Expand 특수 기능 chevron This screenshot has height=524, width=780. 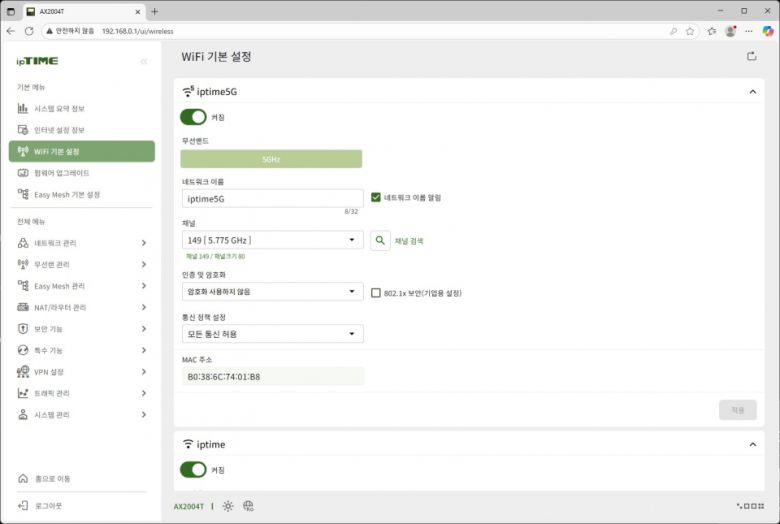coord(144,350)
